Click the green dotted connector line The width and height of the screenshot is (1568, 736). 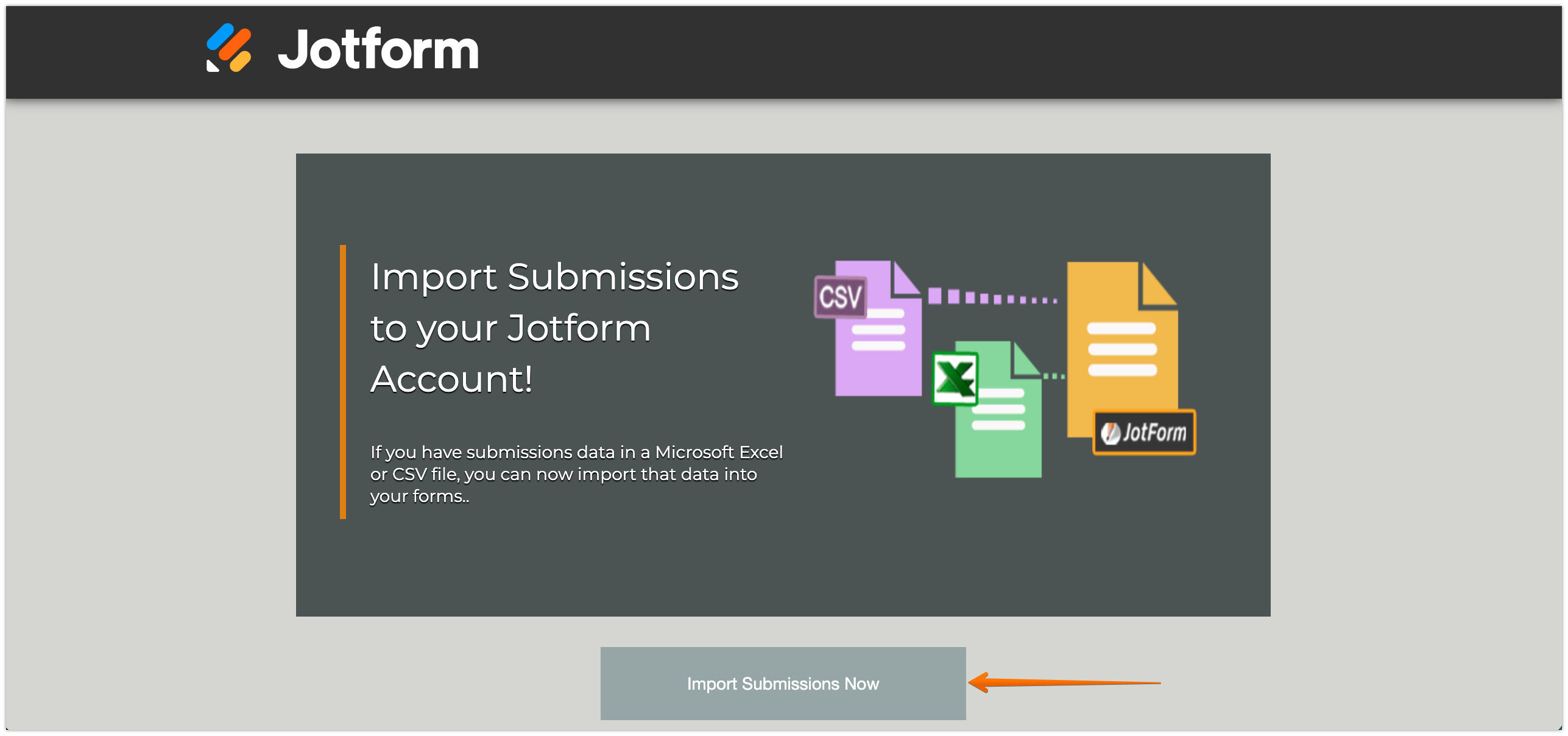(1054, 377)
